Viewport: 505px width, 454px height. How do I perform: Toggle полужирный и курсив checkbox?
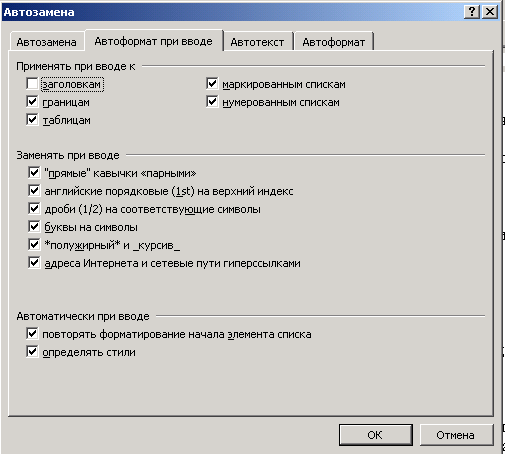34,245
